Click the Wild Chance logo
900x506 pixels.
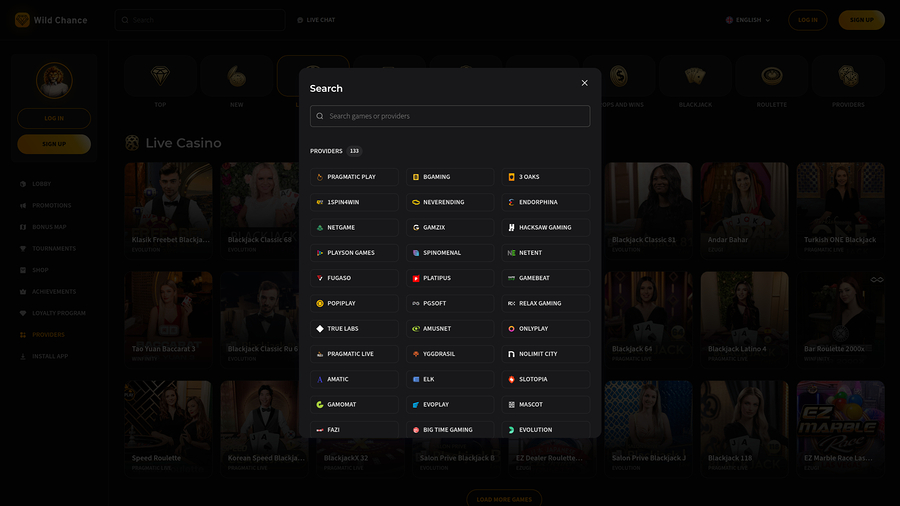pyautogui.click(x=51, y=20)
